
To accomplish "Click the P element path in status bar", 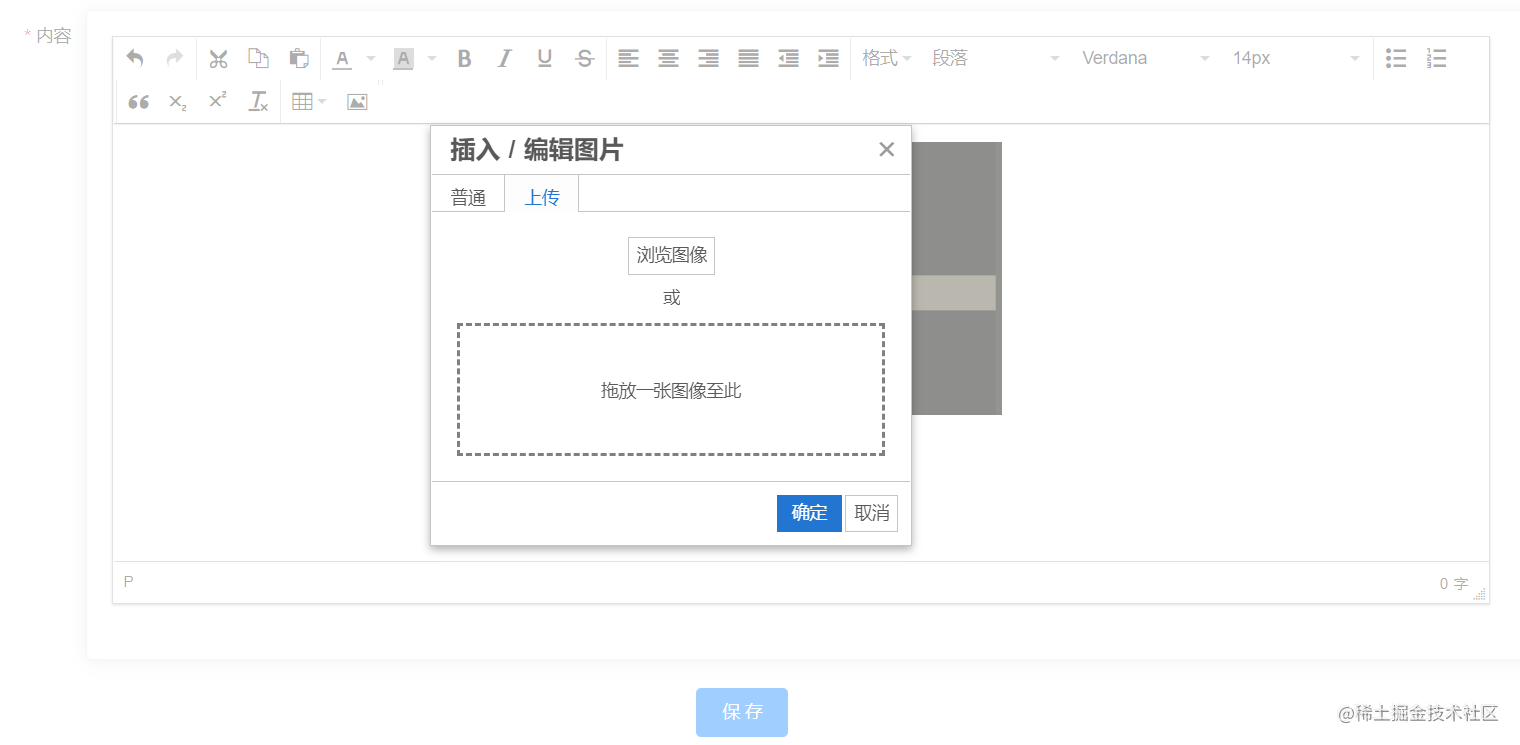I will 128,581.
